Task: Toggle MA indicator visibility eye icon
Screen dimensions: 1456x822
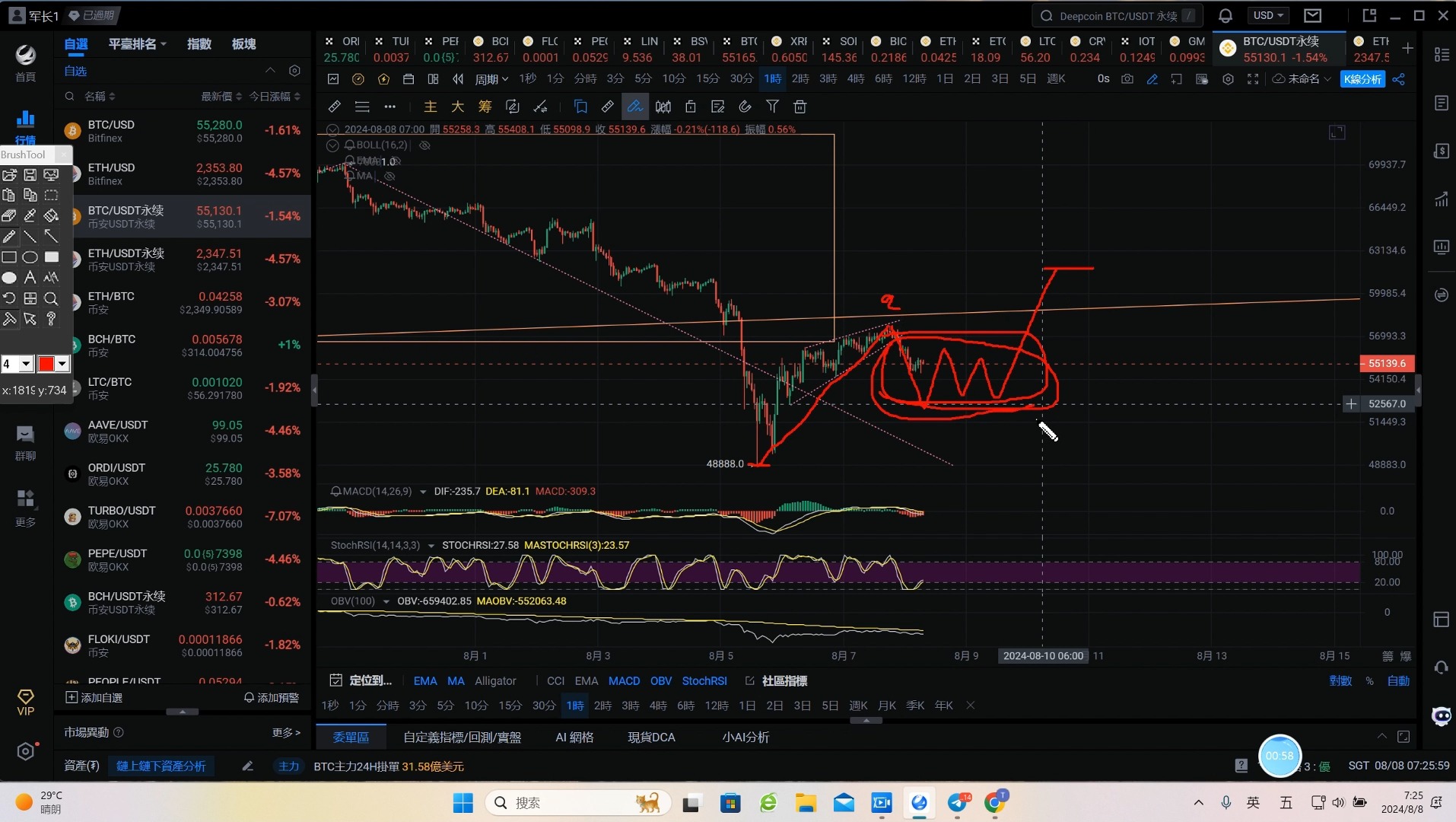Action: [x=389, y=176]
